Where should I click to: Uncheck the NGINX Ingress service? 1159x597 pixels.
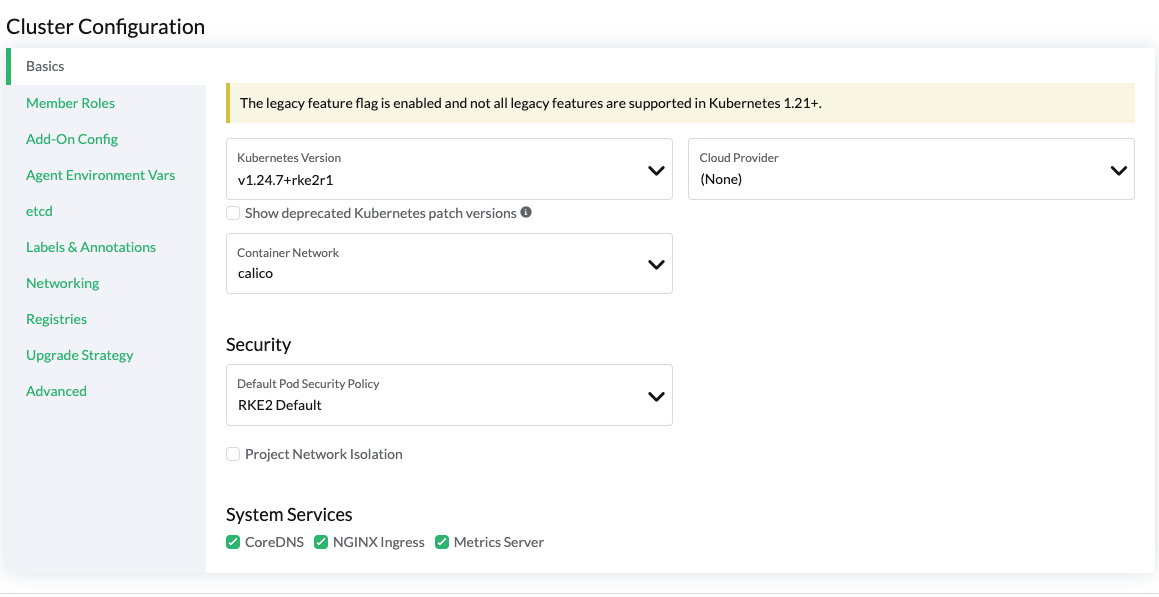click(x=320, y=541)
